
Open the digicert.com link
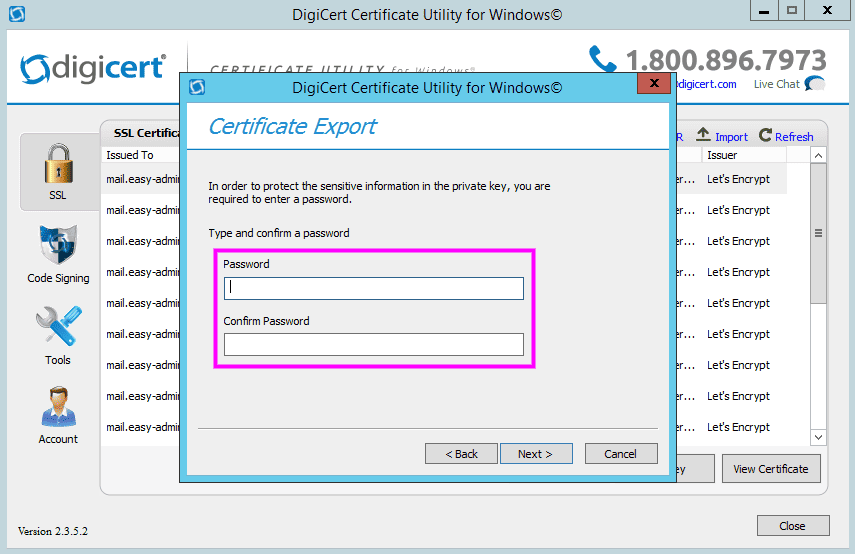706,84
